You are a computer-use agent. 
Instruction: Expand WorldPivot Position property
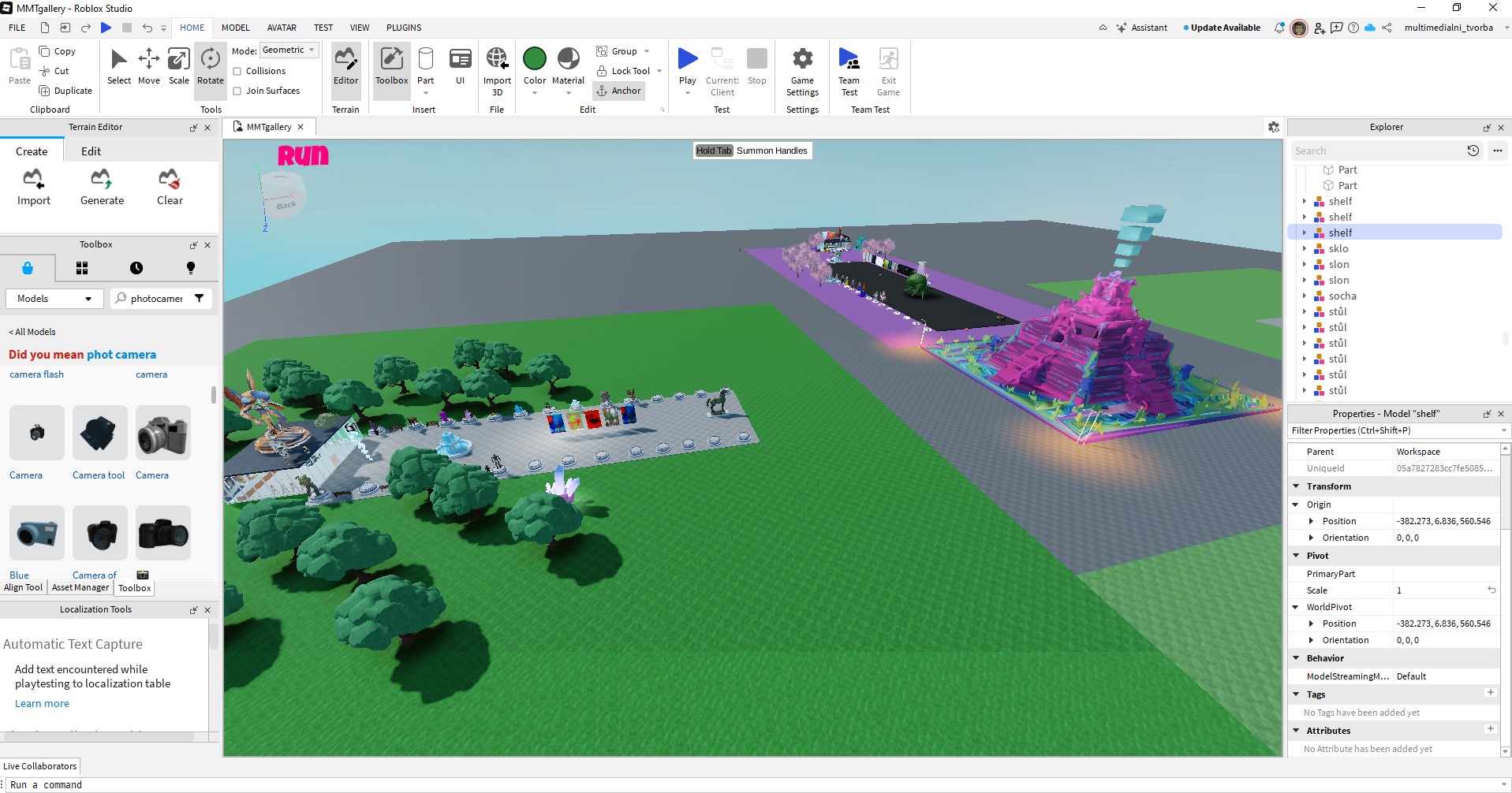tap(1312, 624)
